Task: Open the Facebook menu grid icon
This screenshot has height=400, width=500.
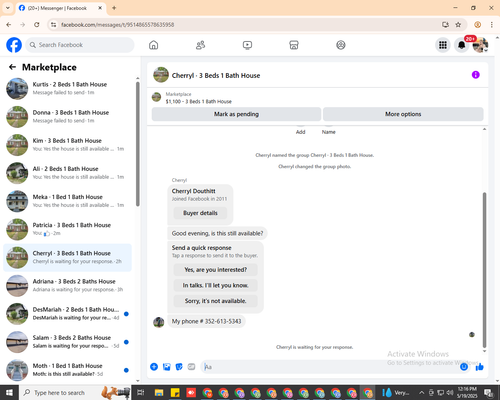Action: [x=443, y=45]
